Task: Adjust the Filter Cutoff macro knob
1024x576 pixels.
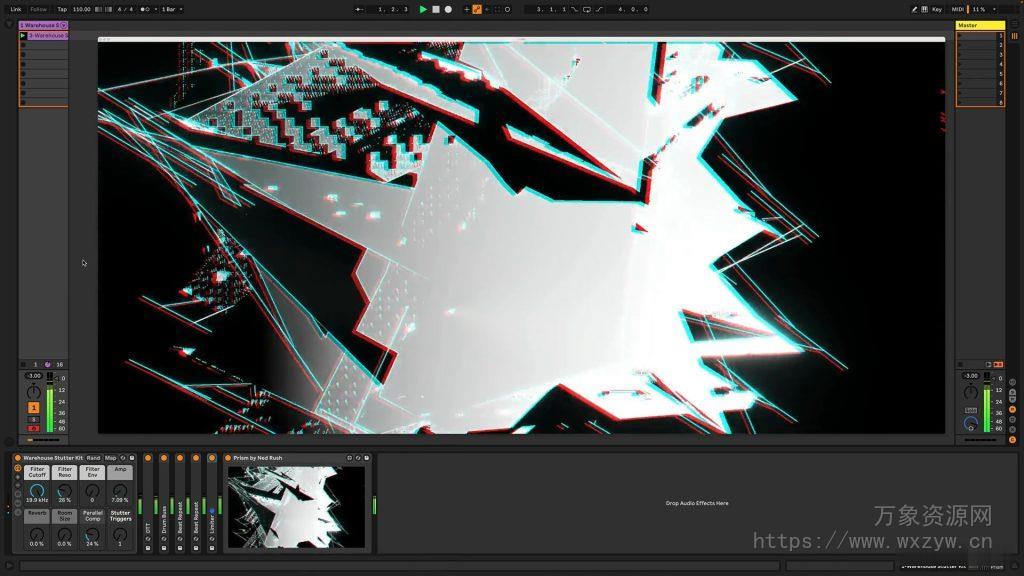Action: click(x=37, y=492)
